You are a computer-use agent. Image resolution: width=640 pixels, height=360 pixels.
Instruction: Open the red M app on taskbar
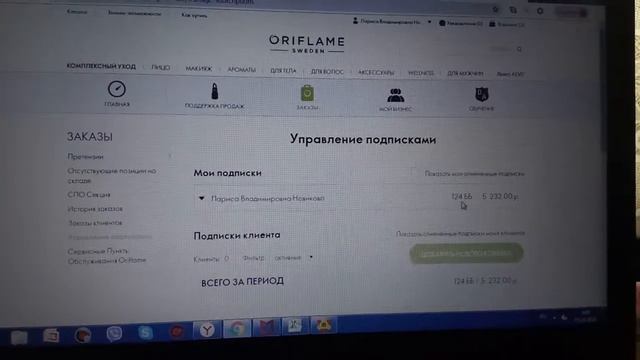point(266,327)
